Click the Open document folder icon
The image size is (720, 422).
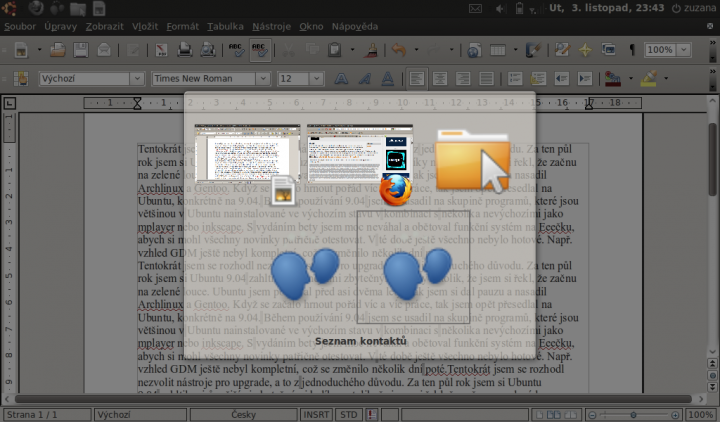pyautogui.click(x=57, y=49)
